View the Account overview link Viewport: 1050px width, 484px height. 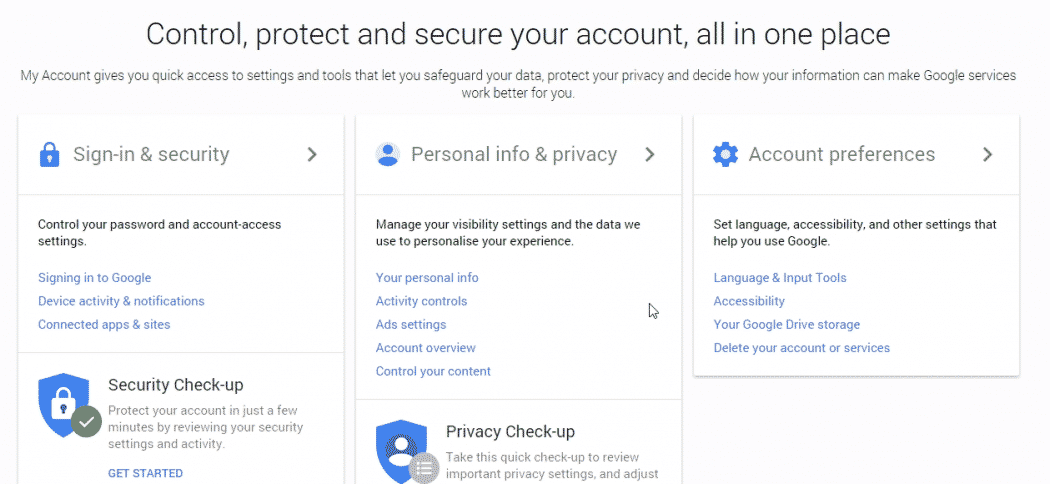[425, 348]
